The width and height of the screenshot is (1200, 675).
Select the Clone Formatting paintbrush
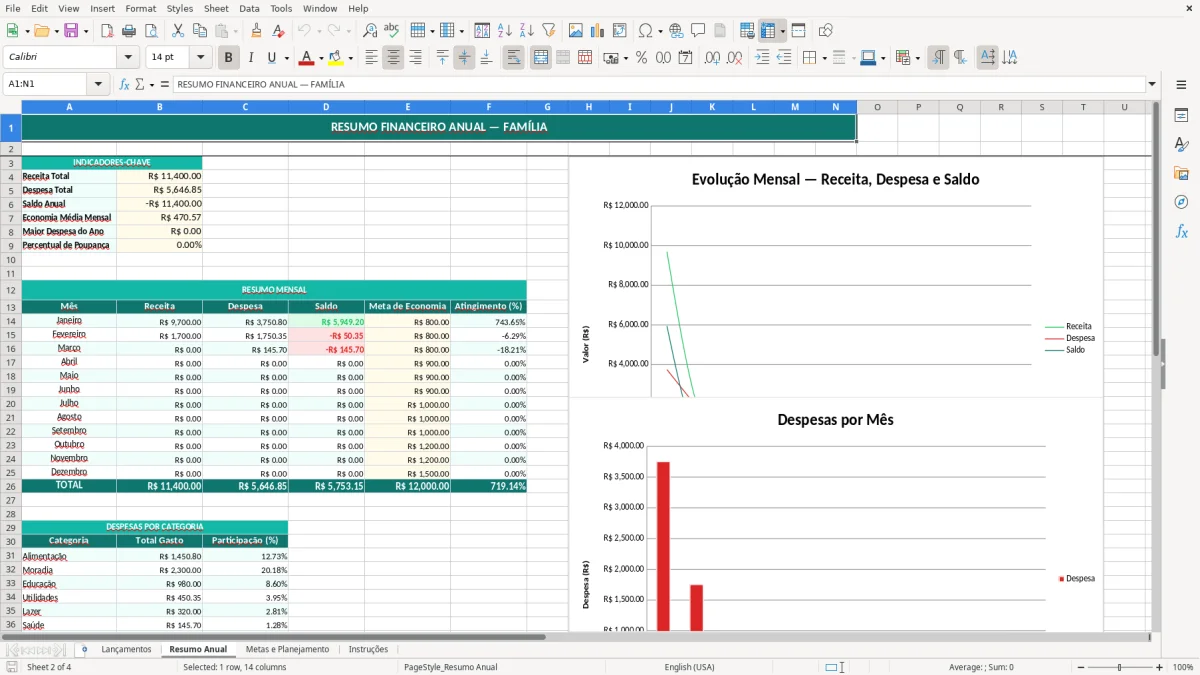tap(256, 31)
